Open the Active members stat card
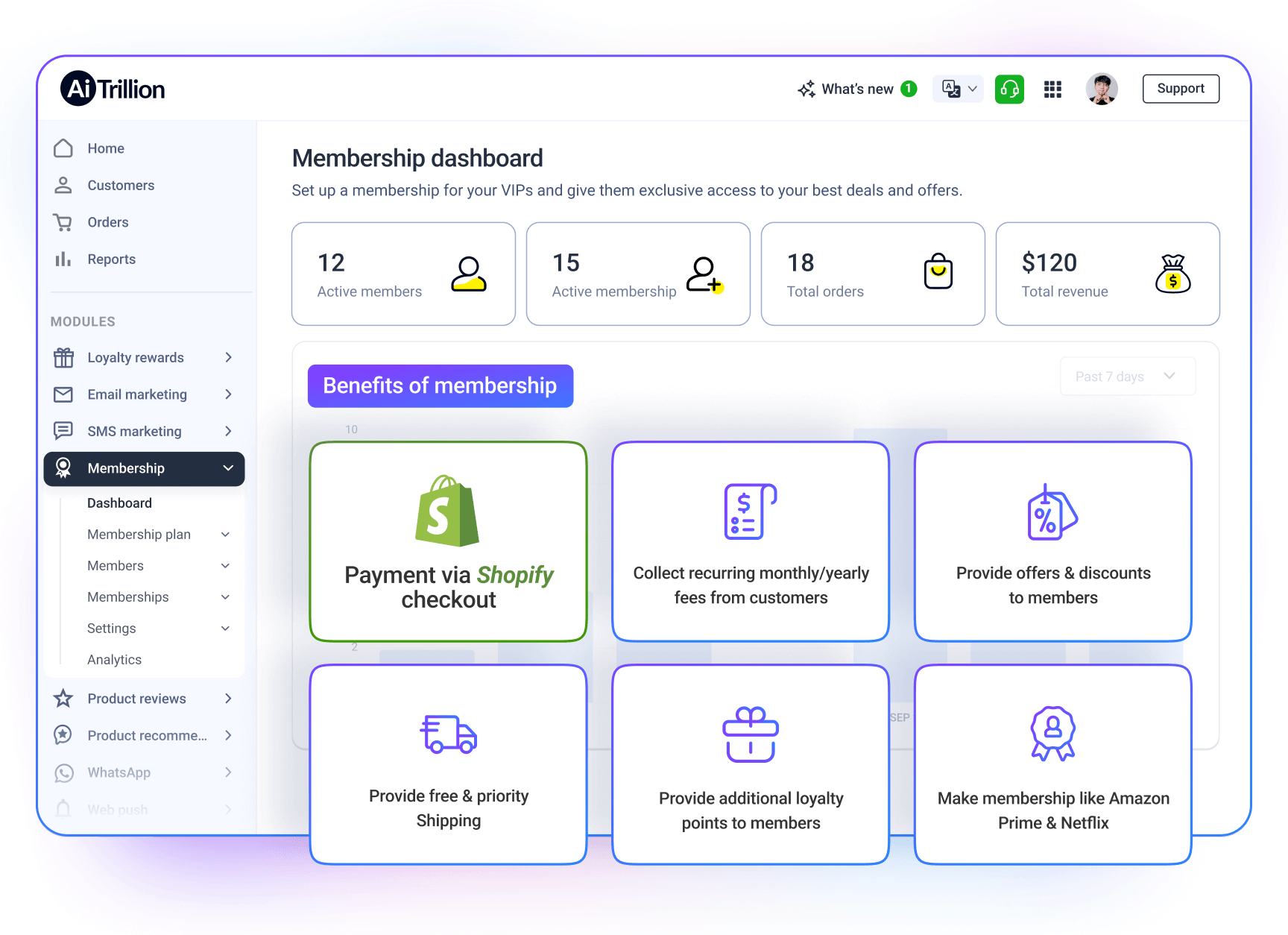Screen dimensions: 1288x935 click(403, 274)
